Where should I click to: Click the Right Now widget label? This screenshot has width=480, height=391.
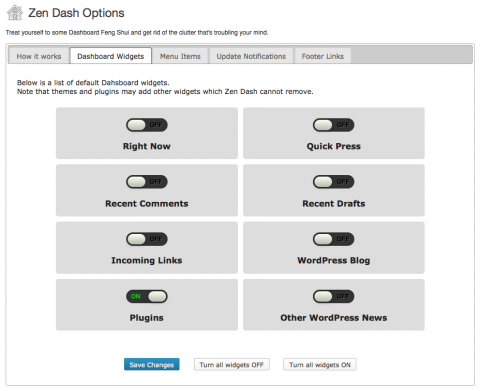coord(147,146)
